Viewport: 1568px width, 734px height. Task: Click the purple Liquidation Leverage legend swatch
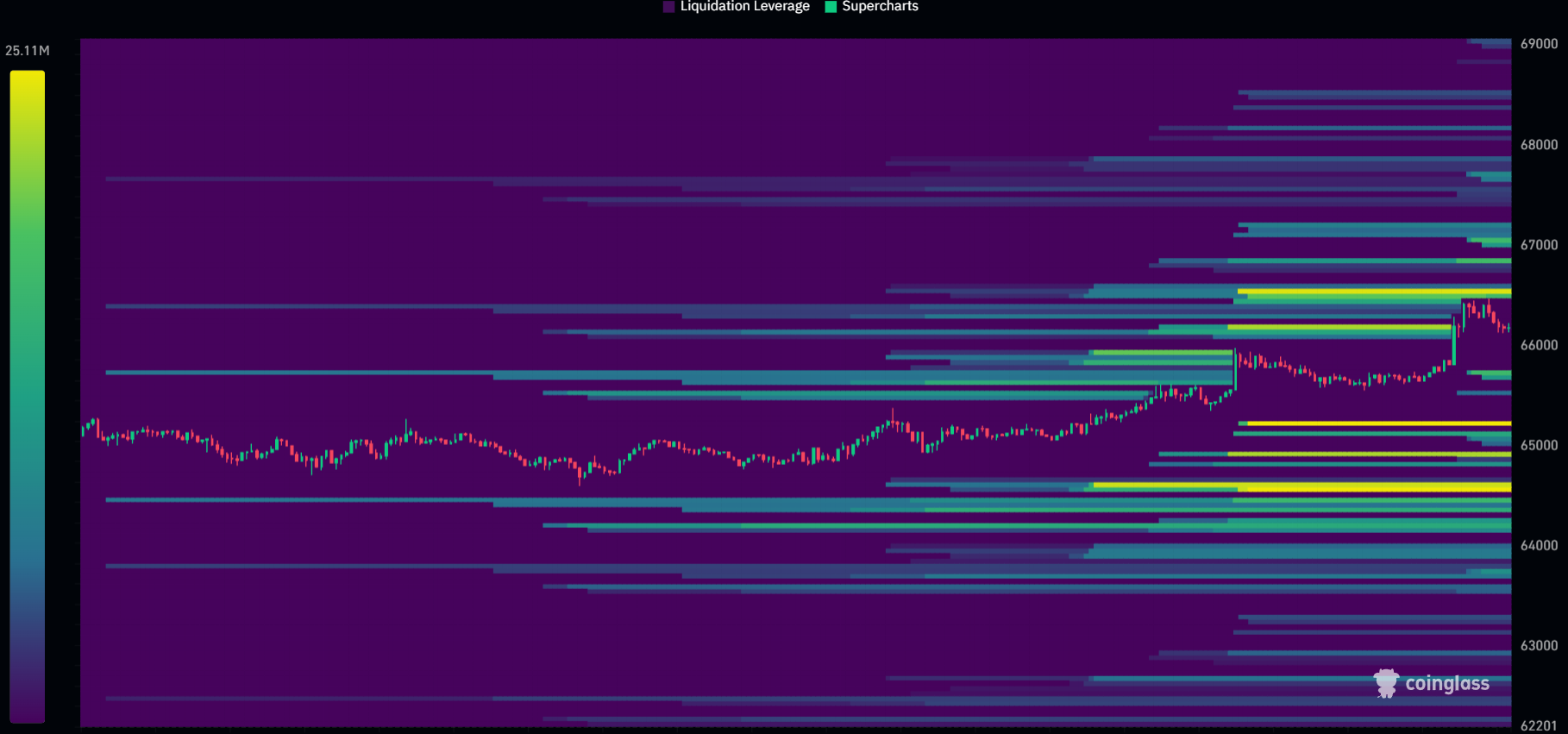point(668,7)
